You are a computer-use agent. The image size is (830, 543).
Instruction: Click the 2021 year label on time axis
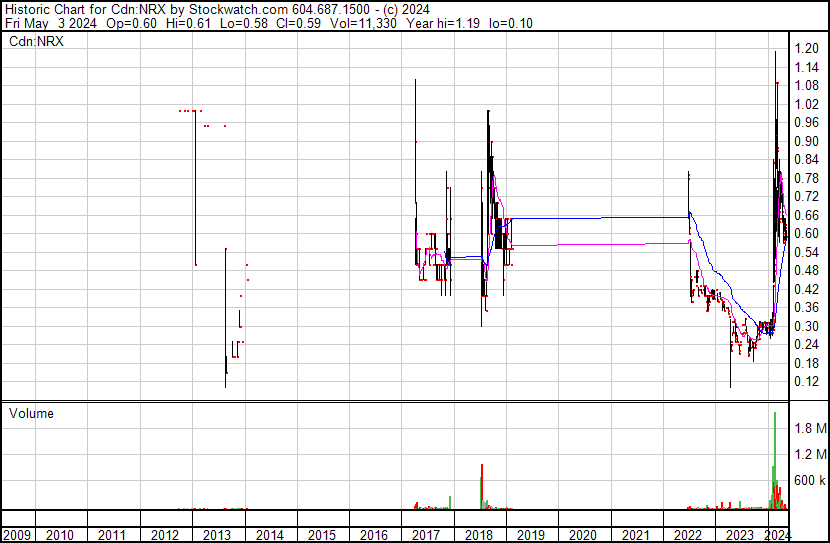(635, 535)
